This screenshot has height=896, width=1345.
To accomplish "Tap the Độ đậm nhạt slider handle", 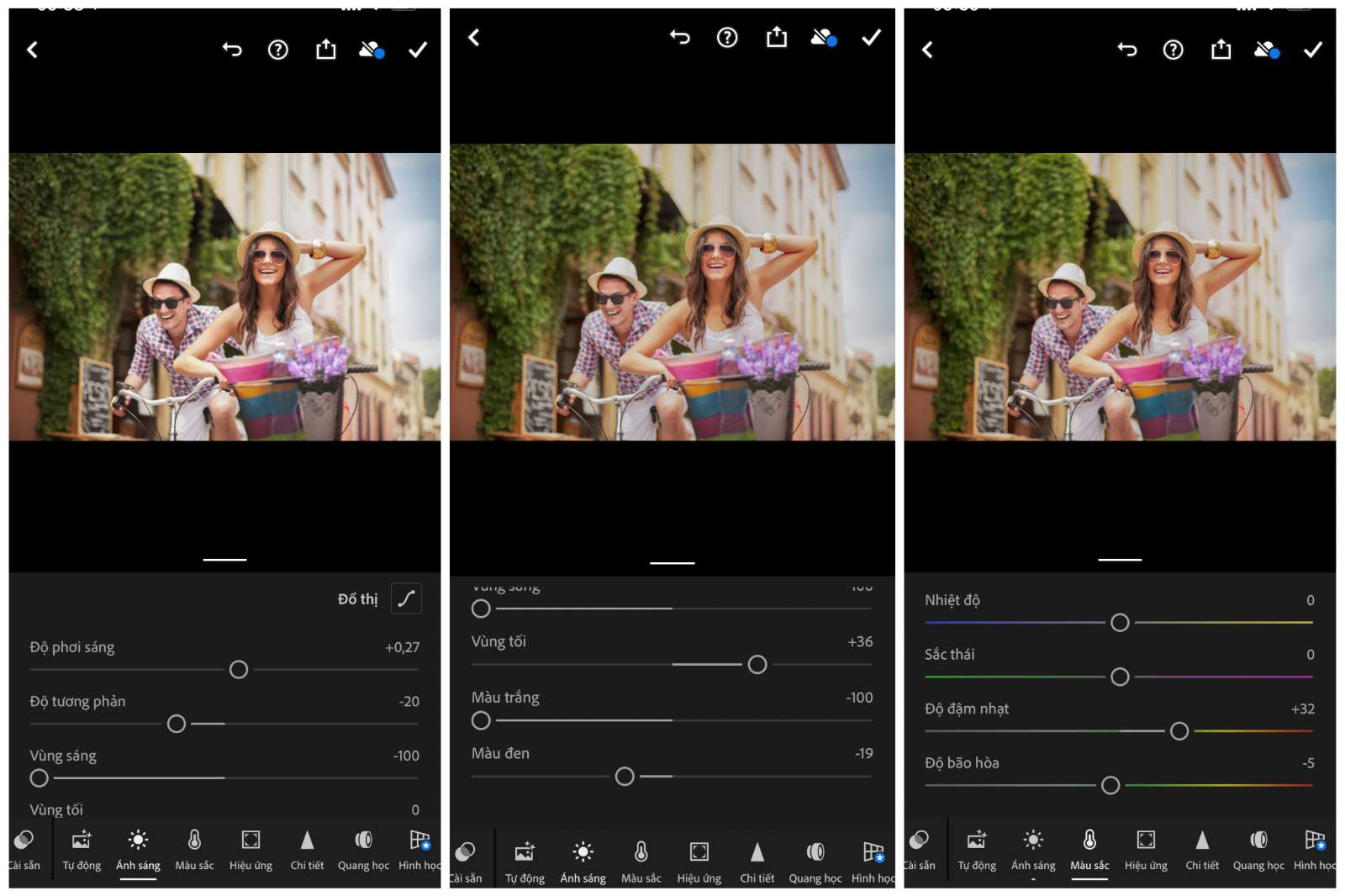I will (x=1179, y=731).
